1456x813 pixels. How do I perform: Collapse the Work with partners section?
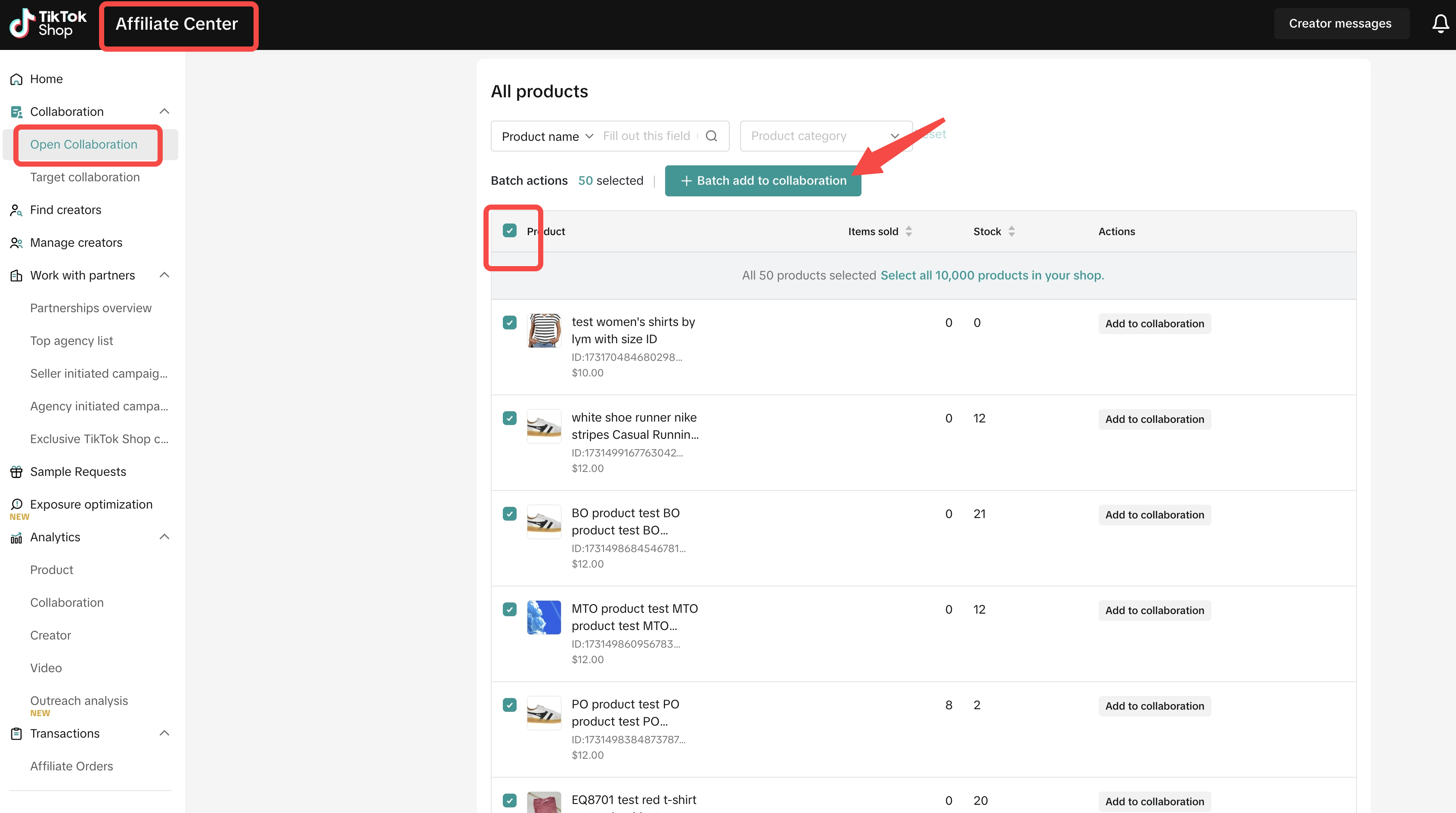click(164, 275)
